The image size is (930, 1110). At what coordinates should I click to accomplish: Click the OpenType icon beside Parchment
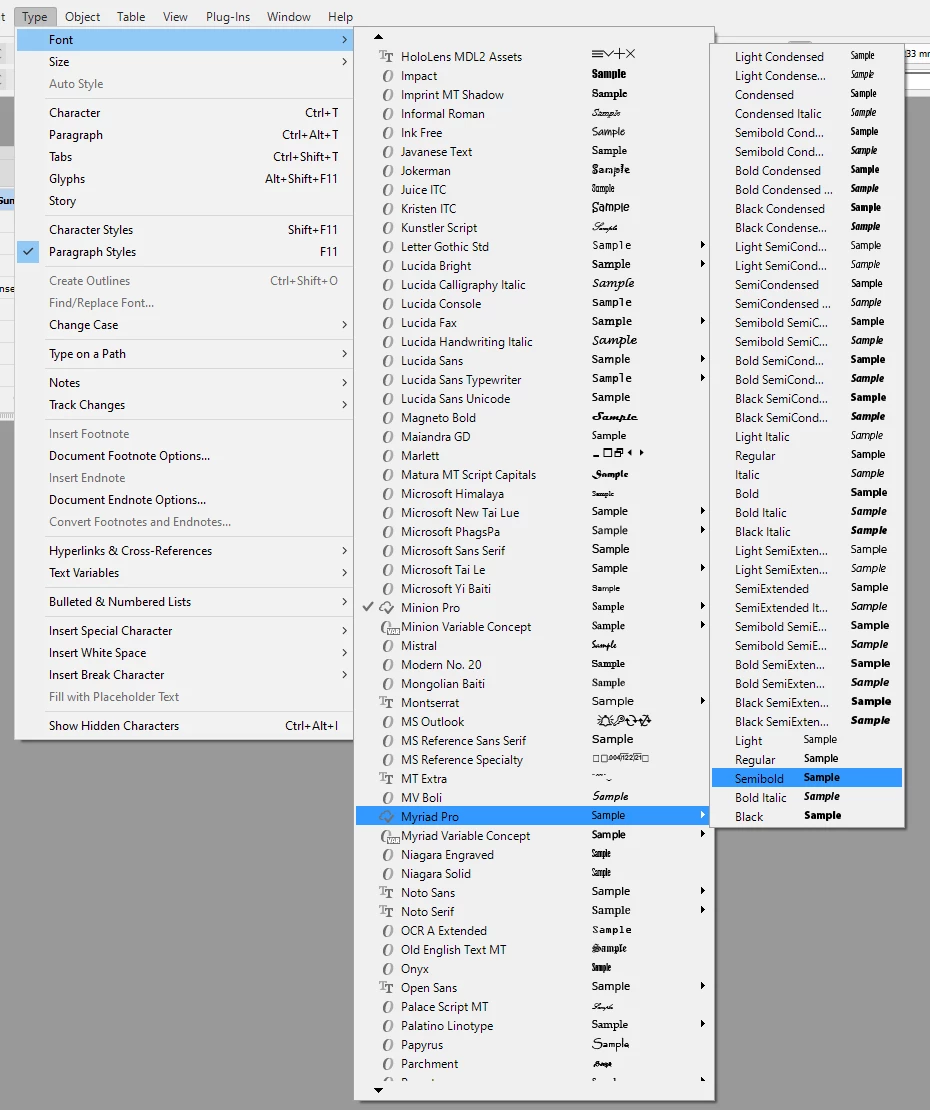[x=387, y=1063]
